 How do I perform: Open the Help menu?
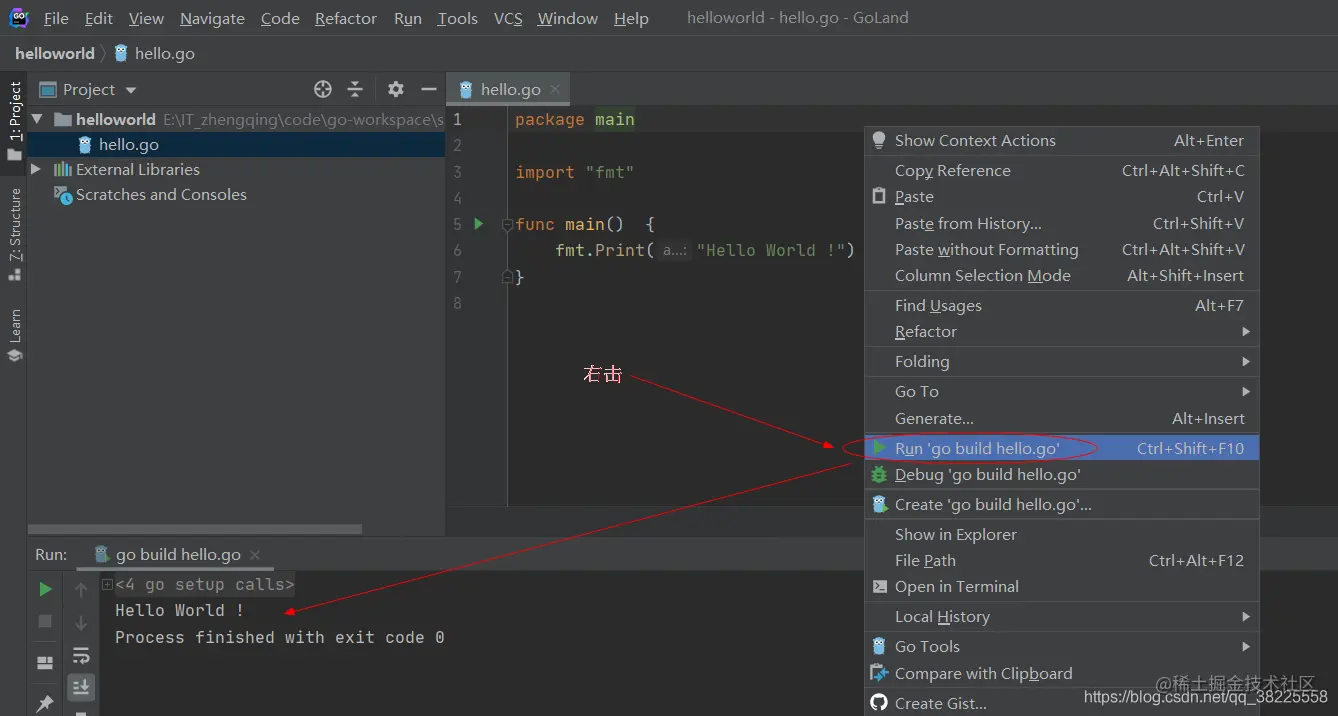[631, 18]
